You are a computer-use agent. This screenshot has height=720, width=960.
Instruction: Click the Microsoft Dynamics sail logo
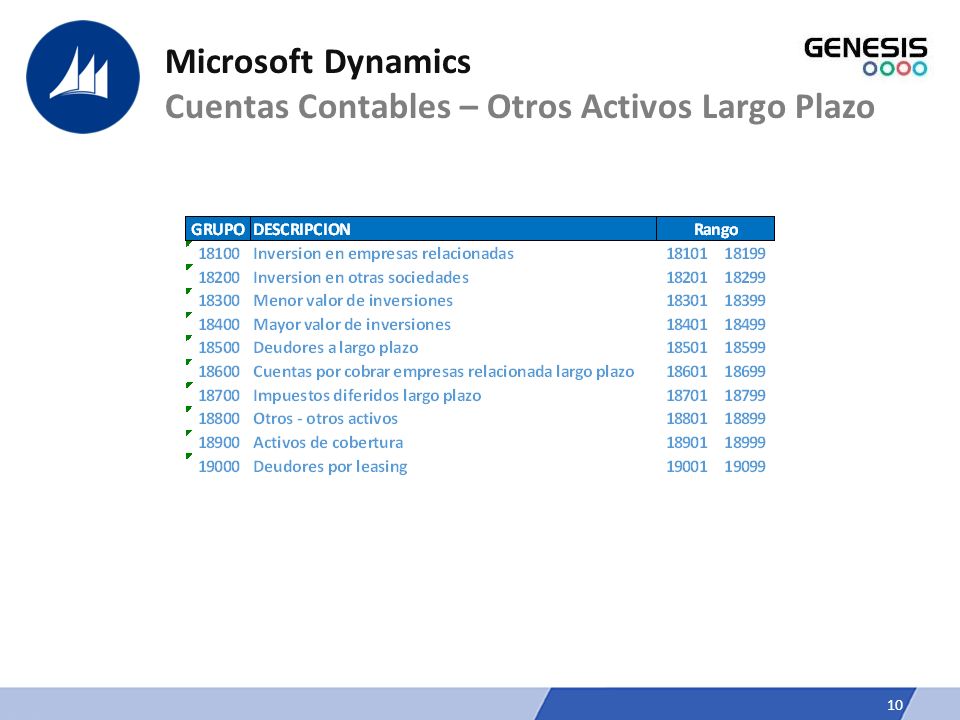coord(83,77)
